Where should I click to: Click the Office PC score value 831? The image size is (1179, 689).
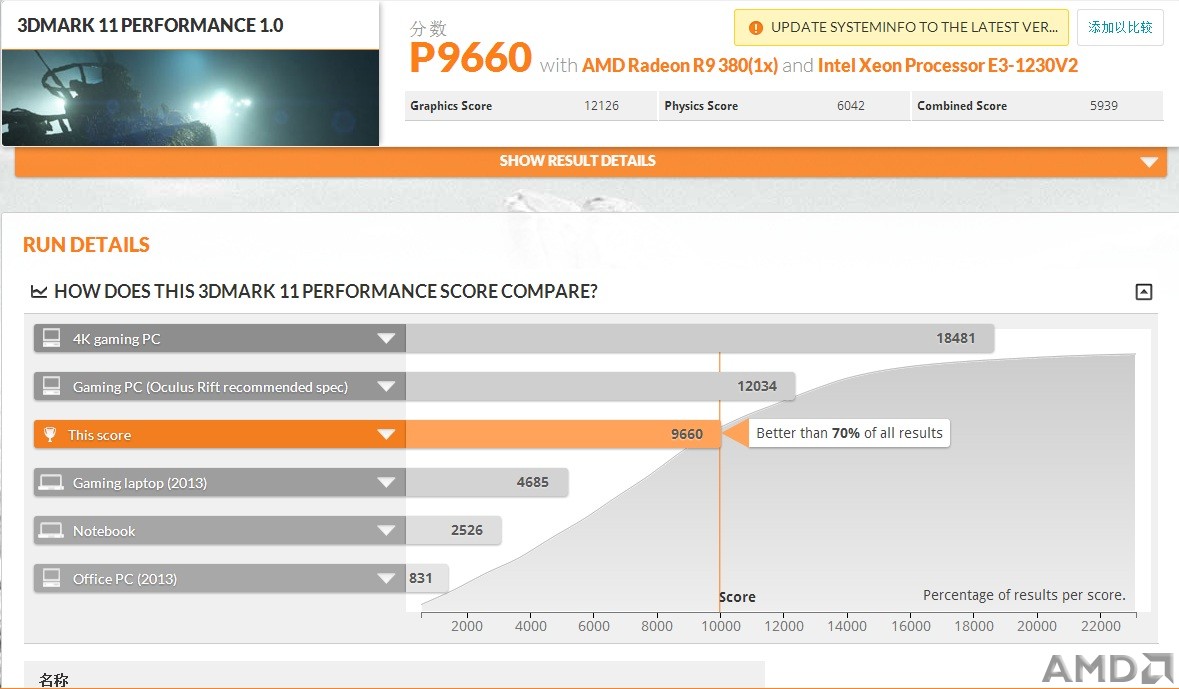tap(420, 578)
